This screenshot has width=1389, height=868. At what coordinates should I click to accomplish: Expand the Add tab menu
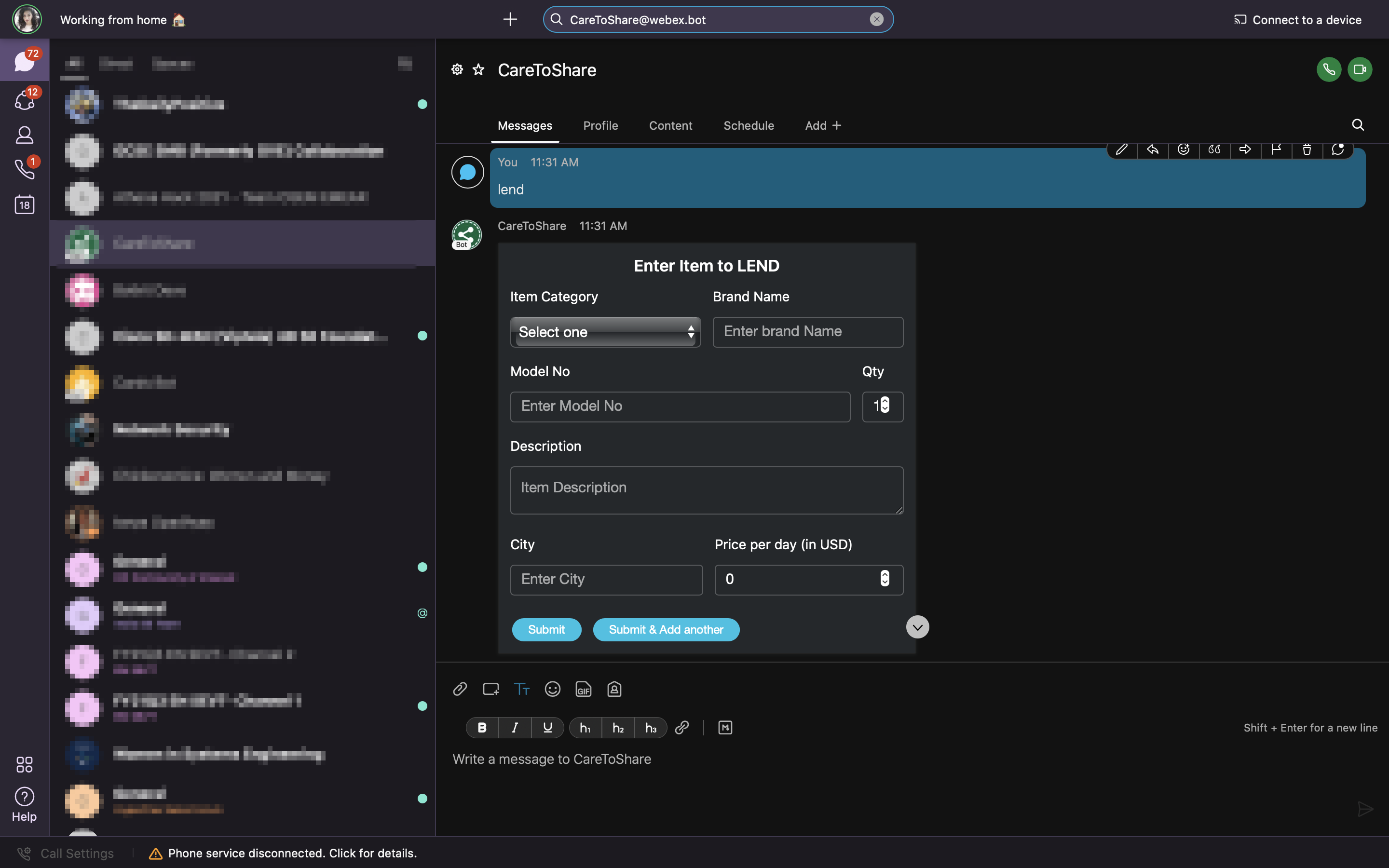click(822, 125)
